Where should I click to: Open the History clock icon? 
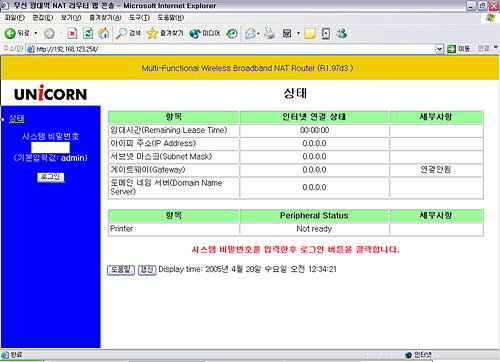pos(232,33)
